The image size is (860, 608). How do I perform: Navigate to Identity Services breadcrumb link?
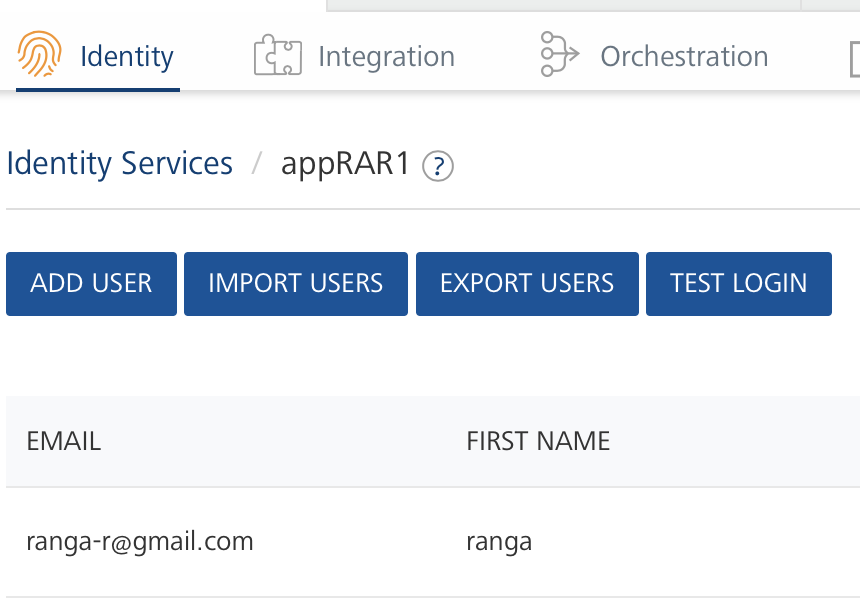(x=119, y=163)
